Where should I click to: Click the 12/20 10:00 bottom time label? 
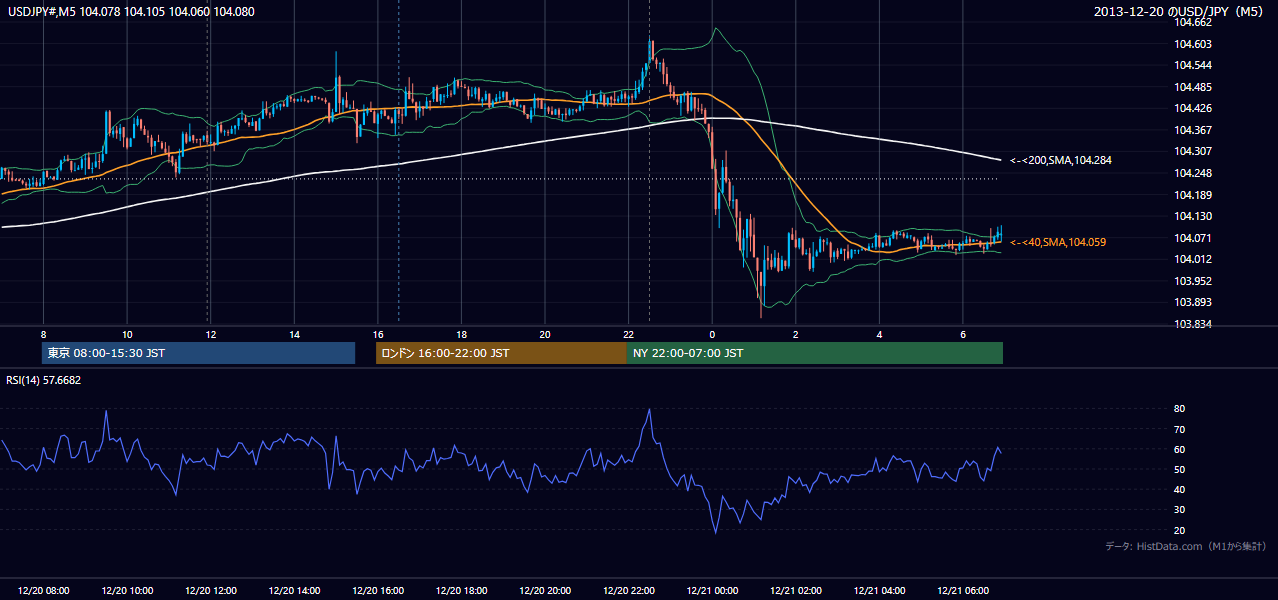pos(127,591)
